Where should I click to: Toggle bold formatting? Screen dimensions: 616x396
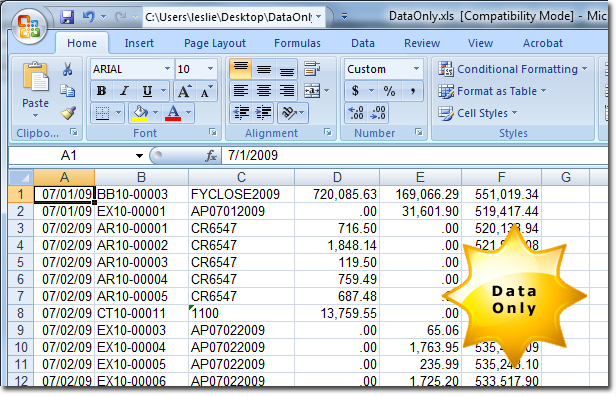101,91
